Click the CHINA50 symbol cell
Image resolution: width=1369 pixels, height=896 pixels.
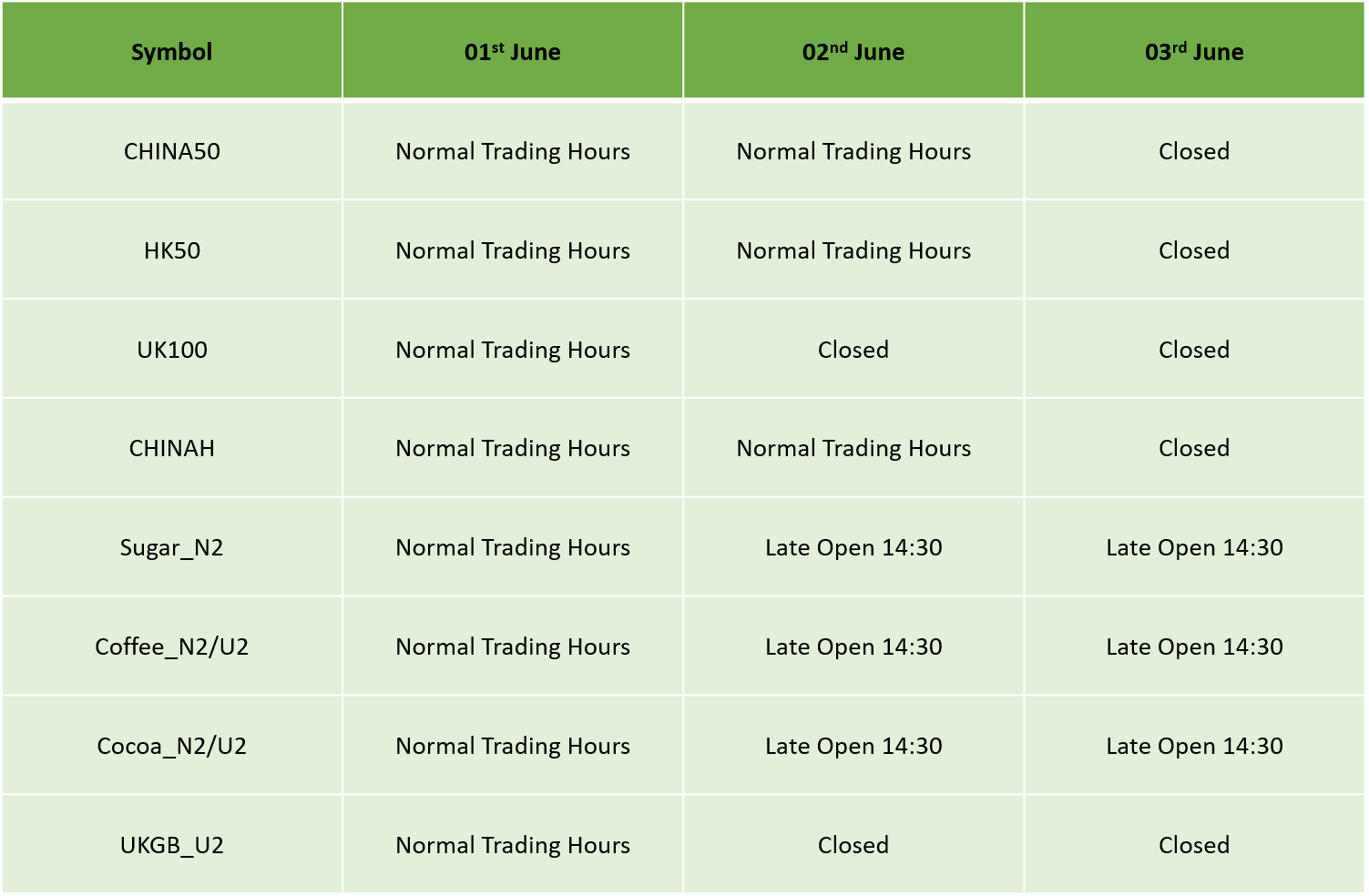point(171,151)
